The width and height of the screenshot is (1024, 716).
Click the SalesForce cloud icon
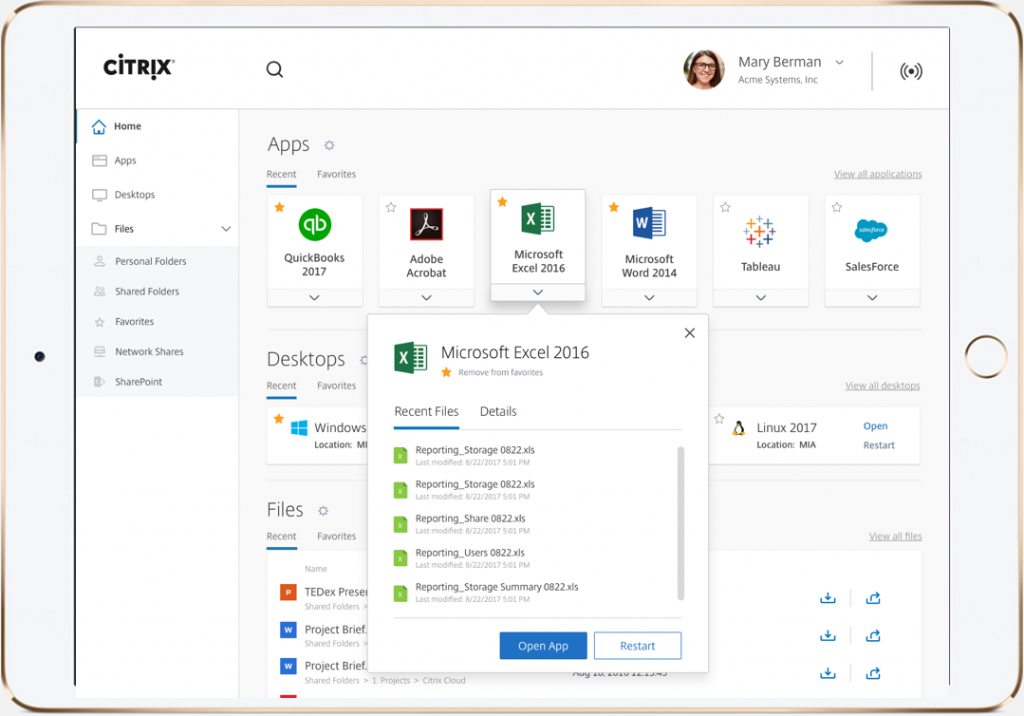click(x=871, y=230)
